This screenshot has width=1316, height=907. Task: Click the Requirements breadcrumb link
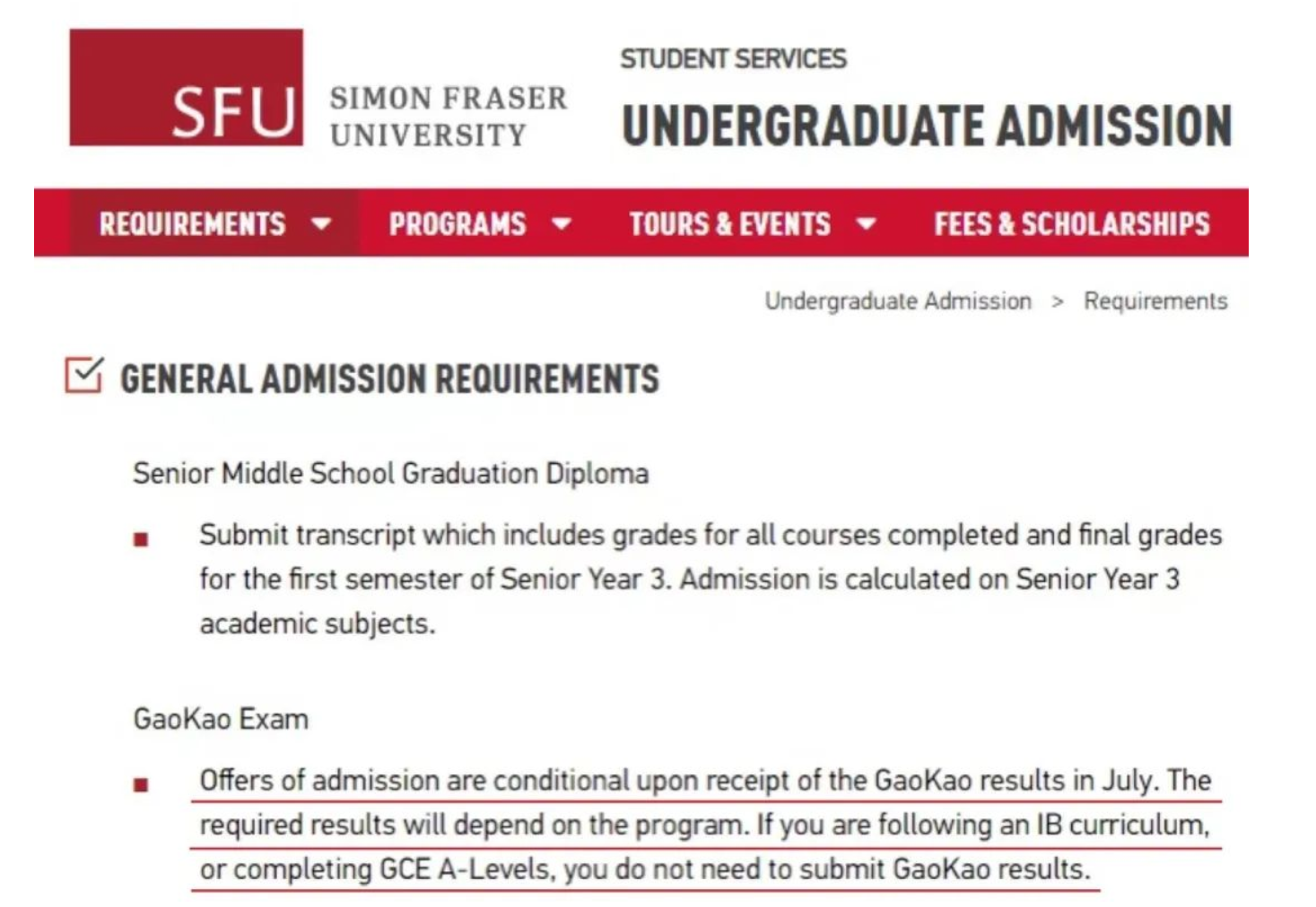(x=1155, y=301)
